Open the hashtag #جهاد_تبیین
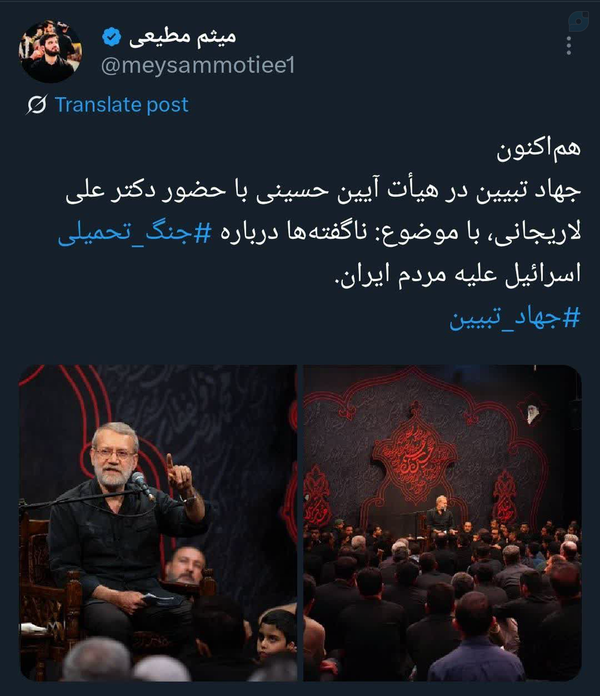The width and height of the screenshot is (600, 696). click(515, 318)
